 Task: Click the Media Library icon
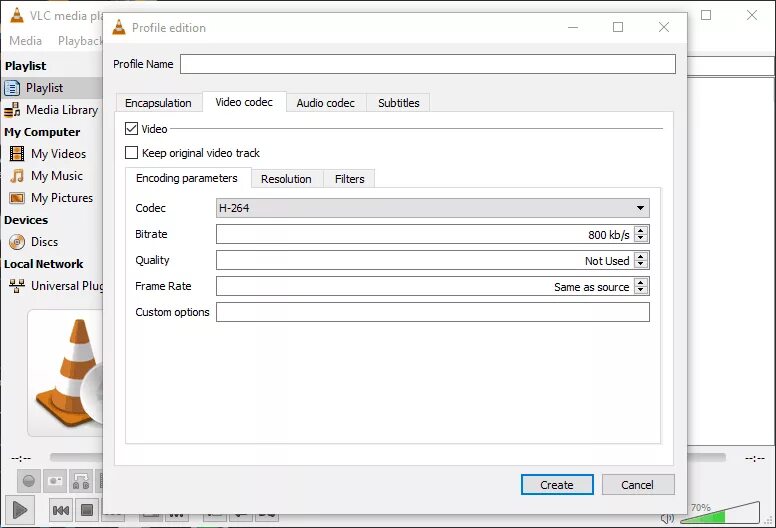coord(12,110)
